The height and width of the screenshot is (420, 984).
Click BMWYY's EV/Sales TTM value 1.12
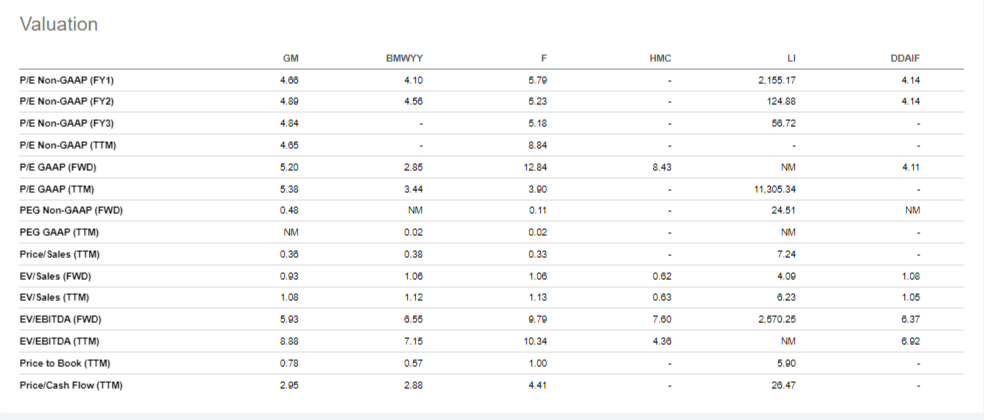(414, 297)
